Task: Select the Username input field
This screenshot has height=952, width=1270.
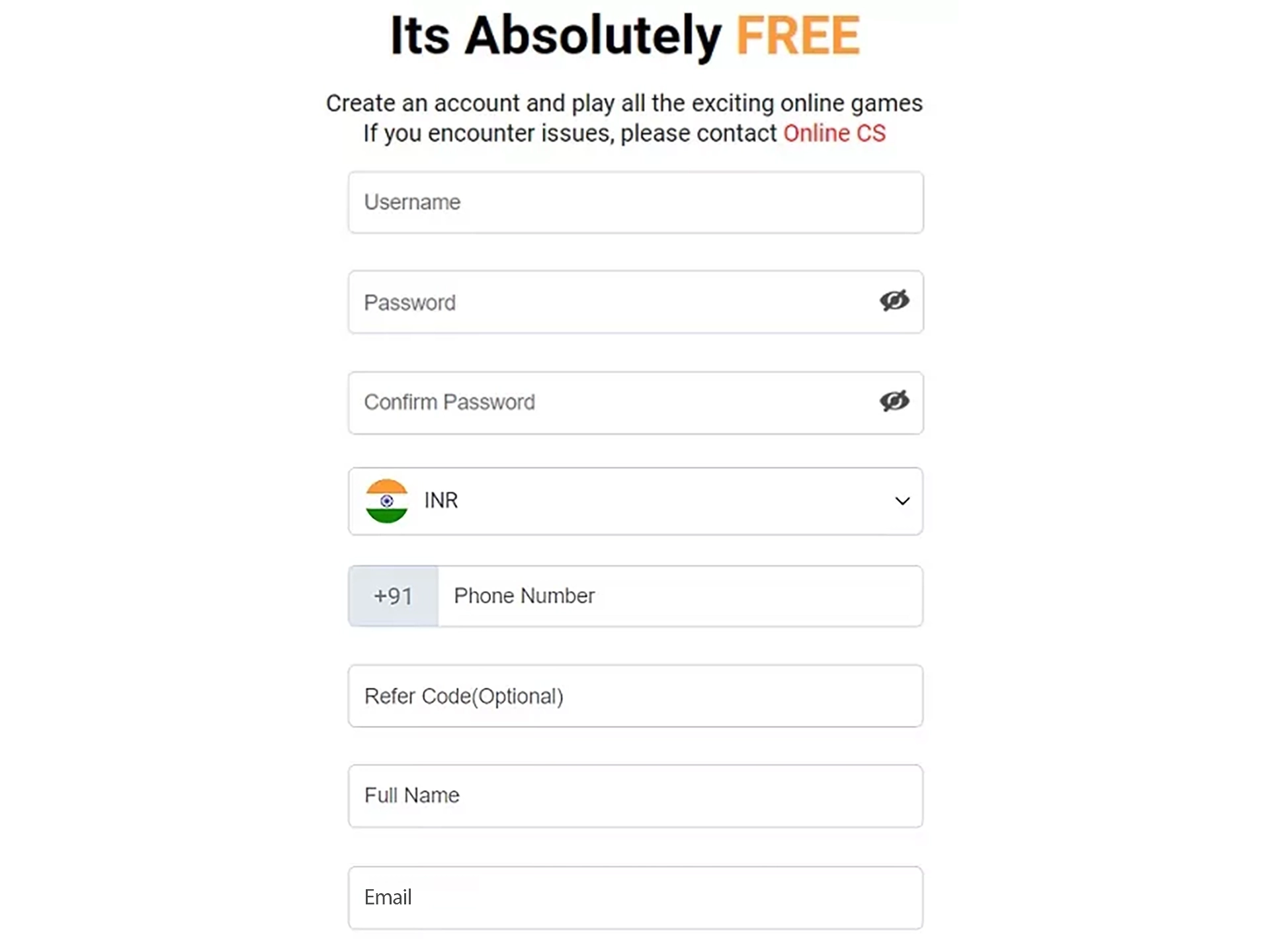Action: pyautogui.click(x=635, y=202)
